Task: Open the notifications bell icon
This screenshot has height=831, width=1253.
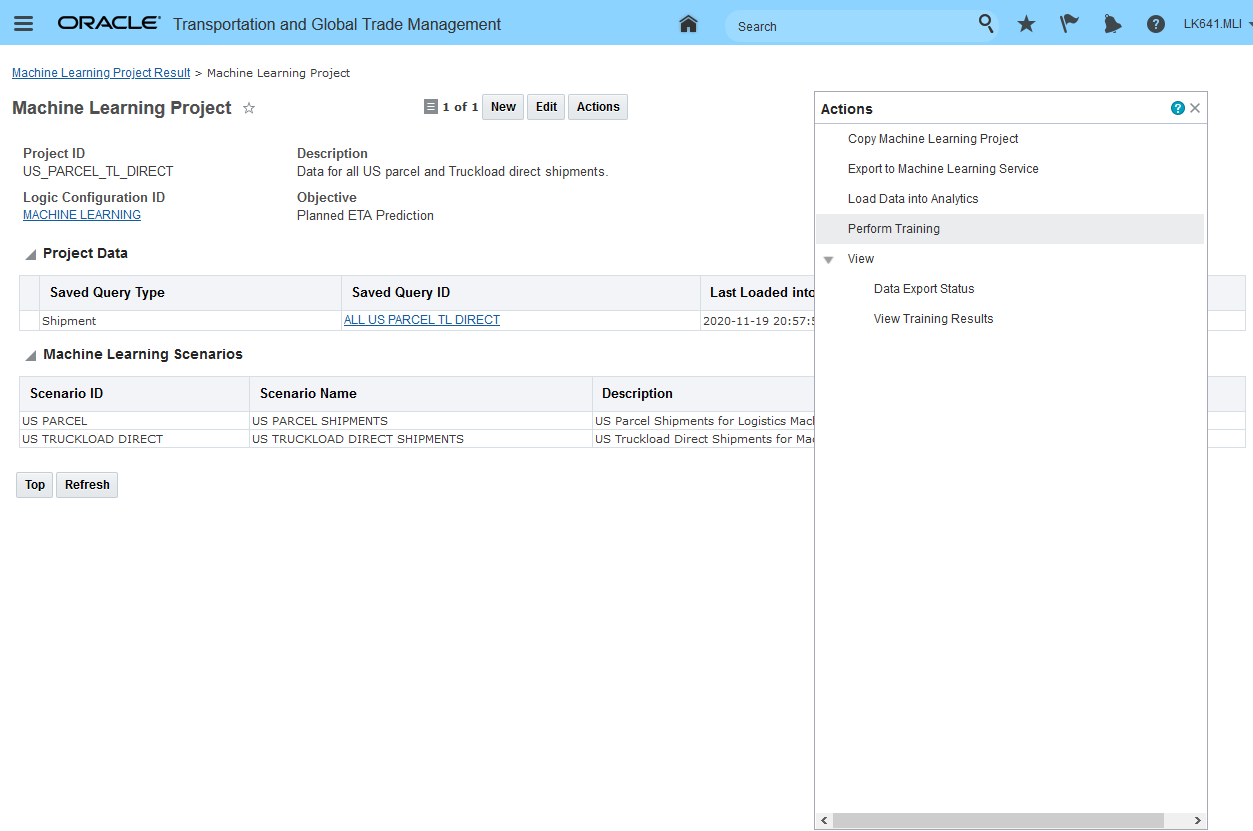Action: coord(1112,24)
